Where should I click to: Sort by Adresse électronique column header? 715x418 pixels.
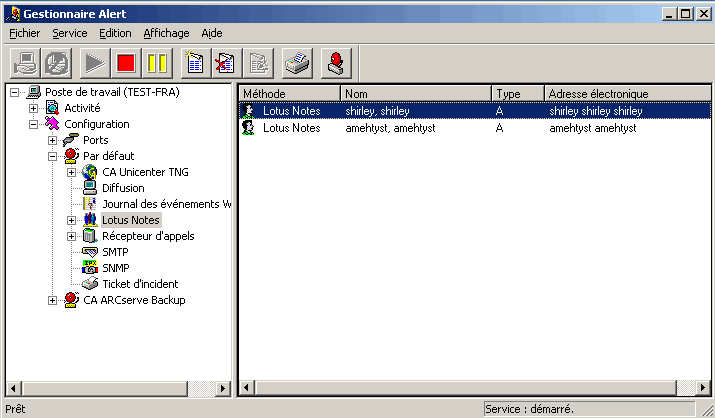click(628, 93)
